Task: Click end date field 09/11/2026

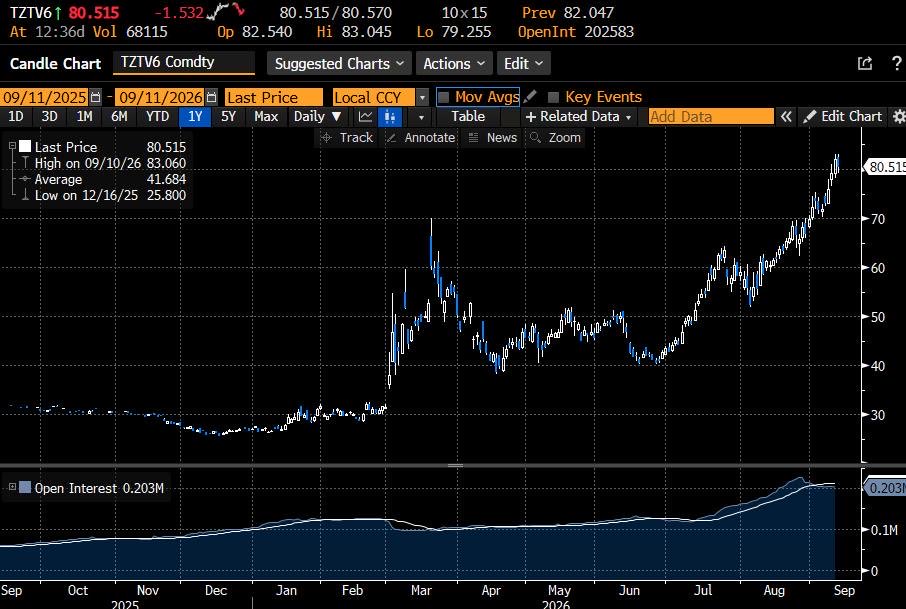Action: (161, 97)
